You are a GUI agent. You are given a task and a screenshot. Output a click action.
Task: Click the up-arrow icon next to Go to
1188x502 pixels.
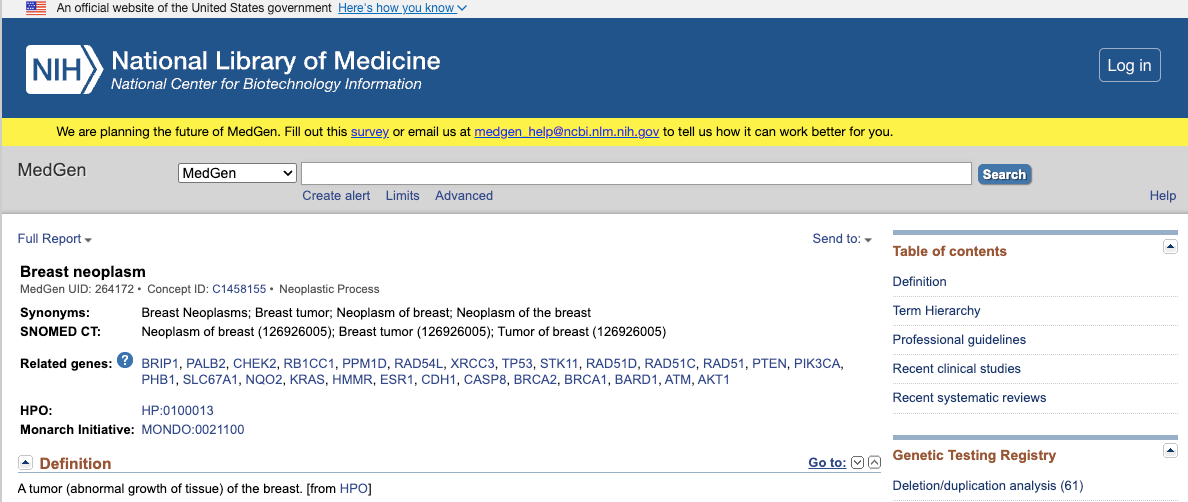point(874,462)
